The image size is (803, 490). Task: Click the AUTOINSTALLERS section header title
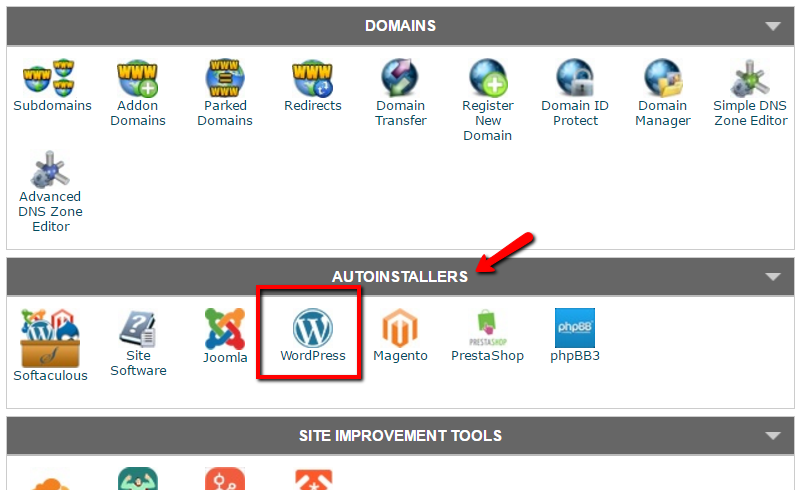400,277
